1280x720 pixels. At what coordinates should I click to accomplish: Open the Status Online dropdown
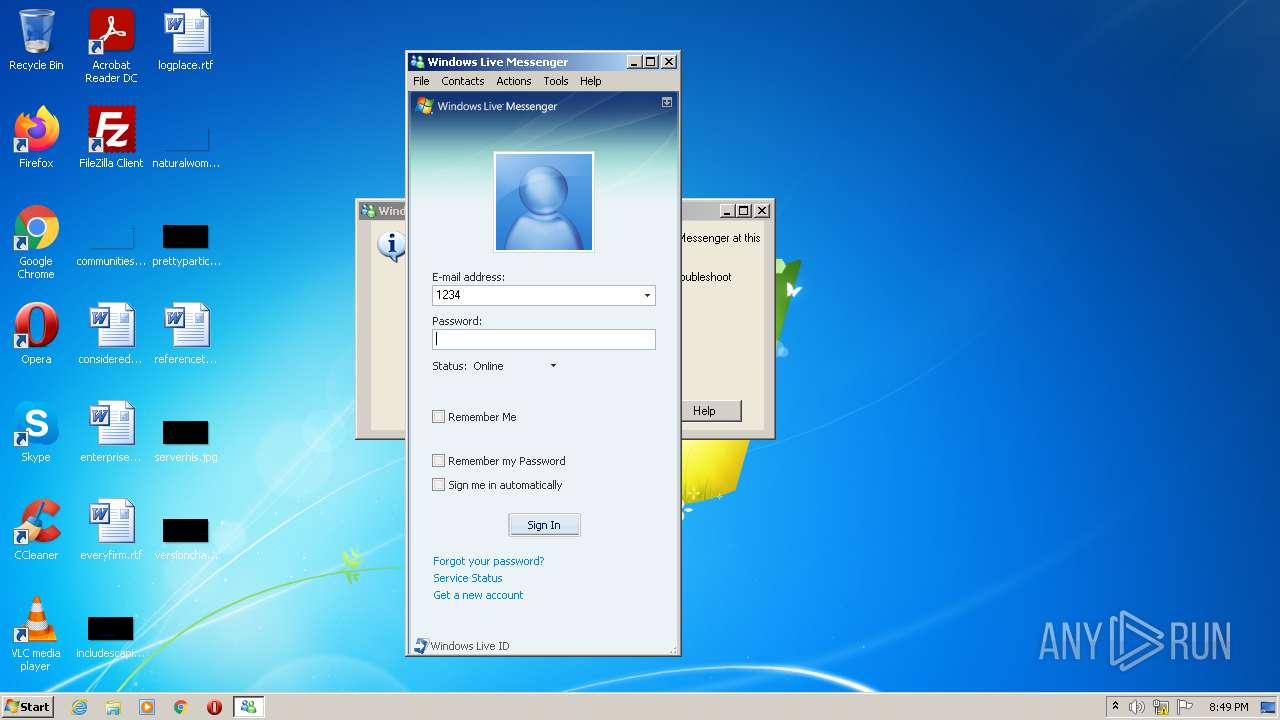tap(514, 366)
